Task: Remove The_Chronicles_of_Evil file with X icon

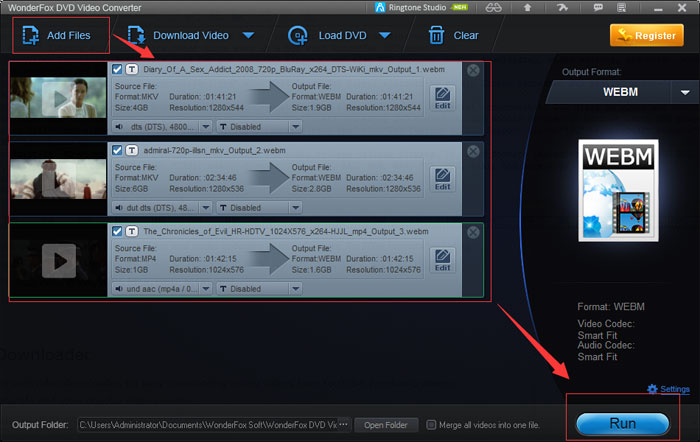Action: point(473,232)
